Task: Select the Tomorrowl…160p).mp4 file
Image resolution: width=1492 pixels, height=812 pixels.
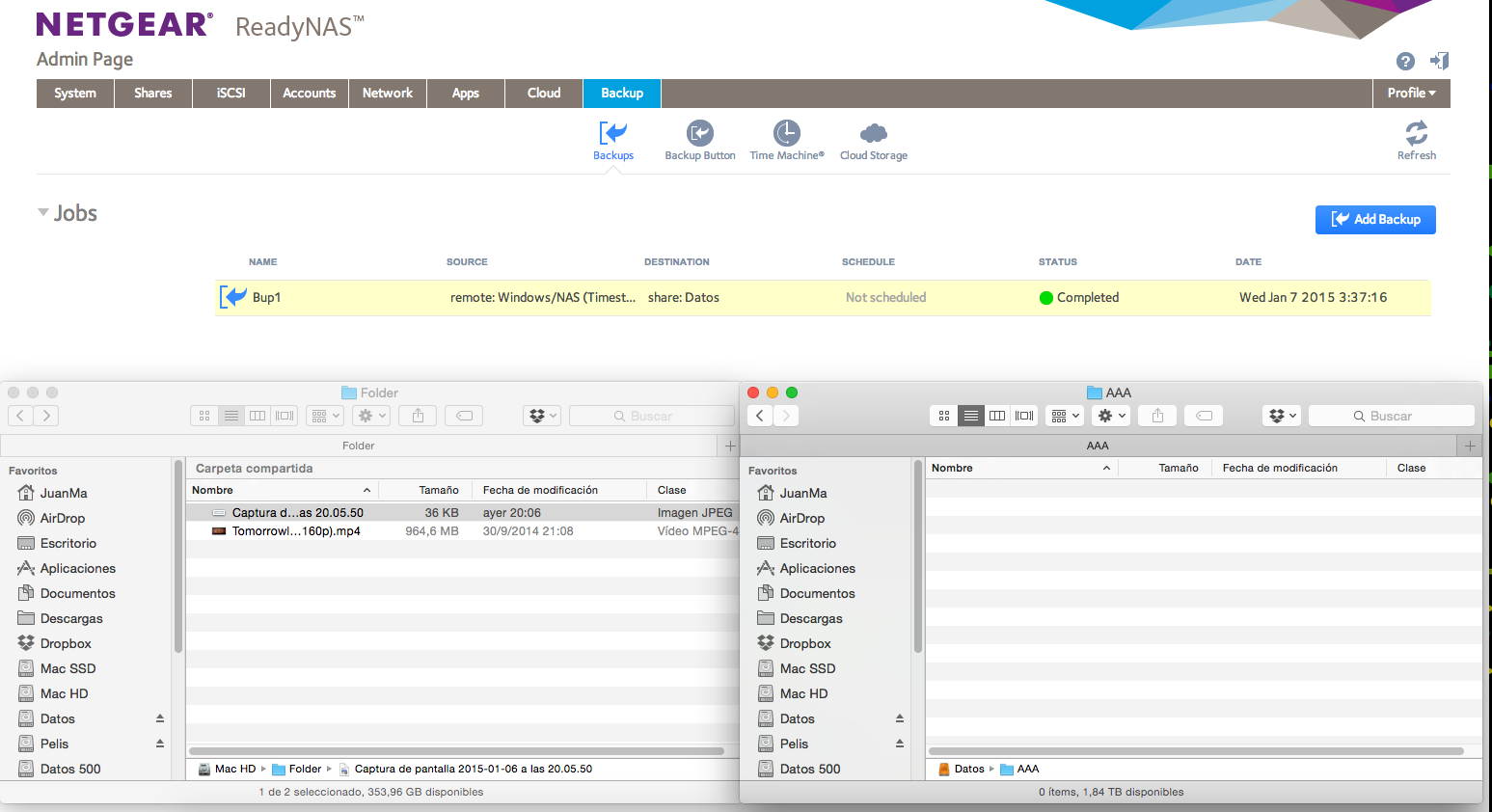Action: click(463, 531)
